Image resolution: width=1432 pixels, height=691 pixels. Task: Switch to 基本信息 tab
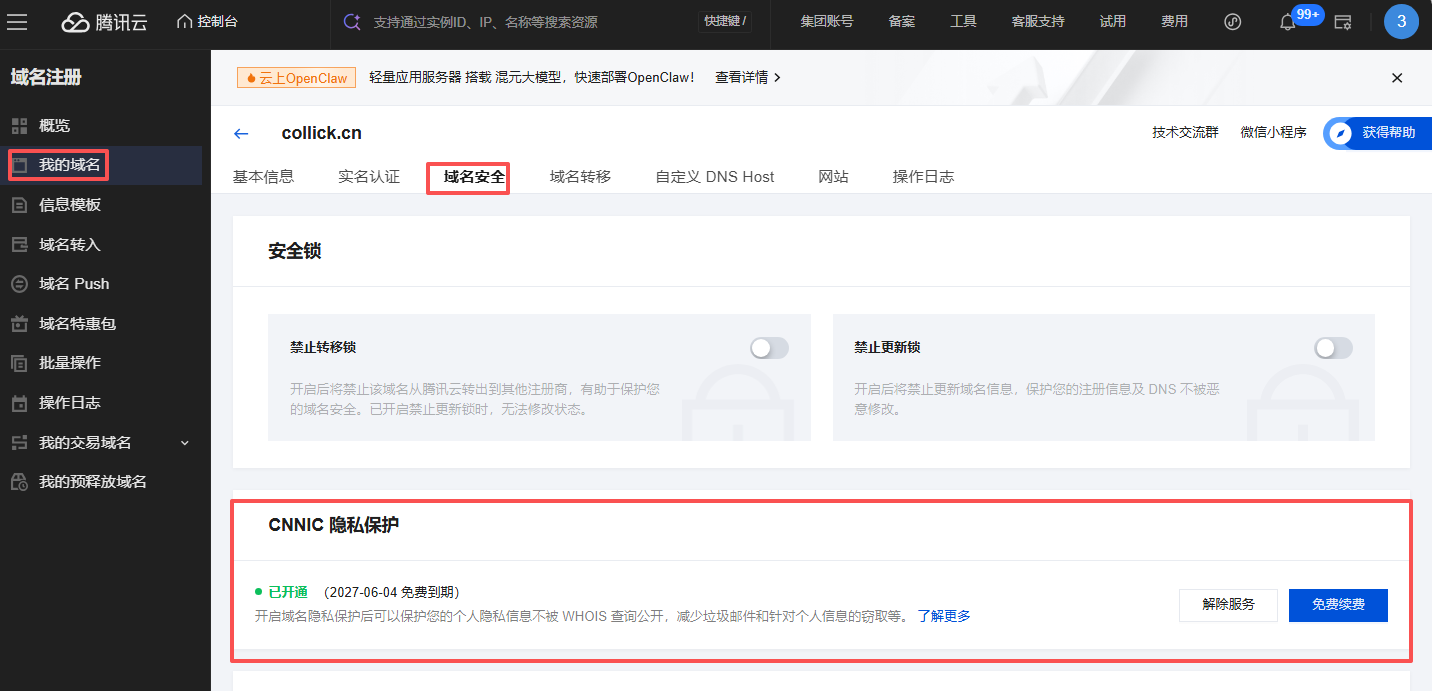263,177
